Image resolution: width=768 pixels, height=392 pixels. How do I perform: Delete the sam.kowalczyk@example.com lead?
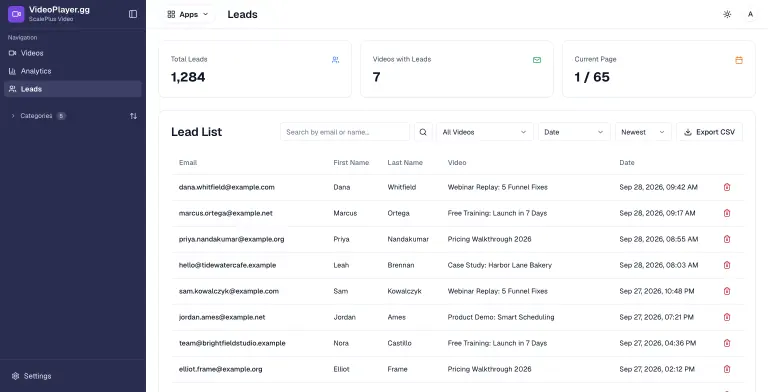[727, 291]
